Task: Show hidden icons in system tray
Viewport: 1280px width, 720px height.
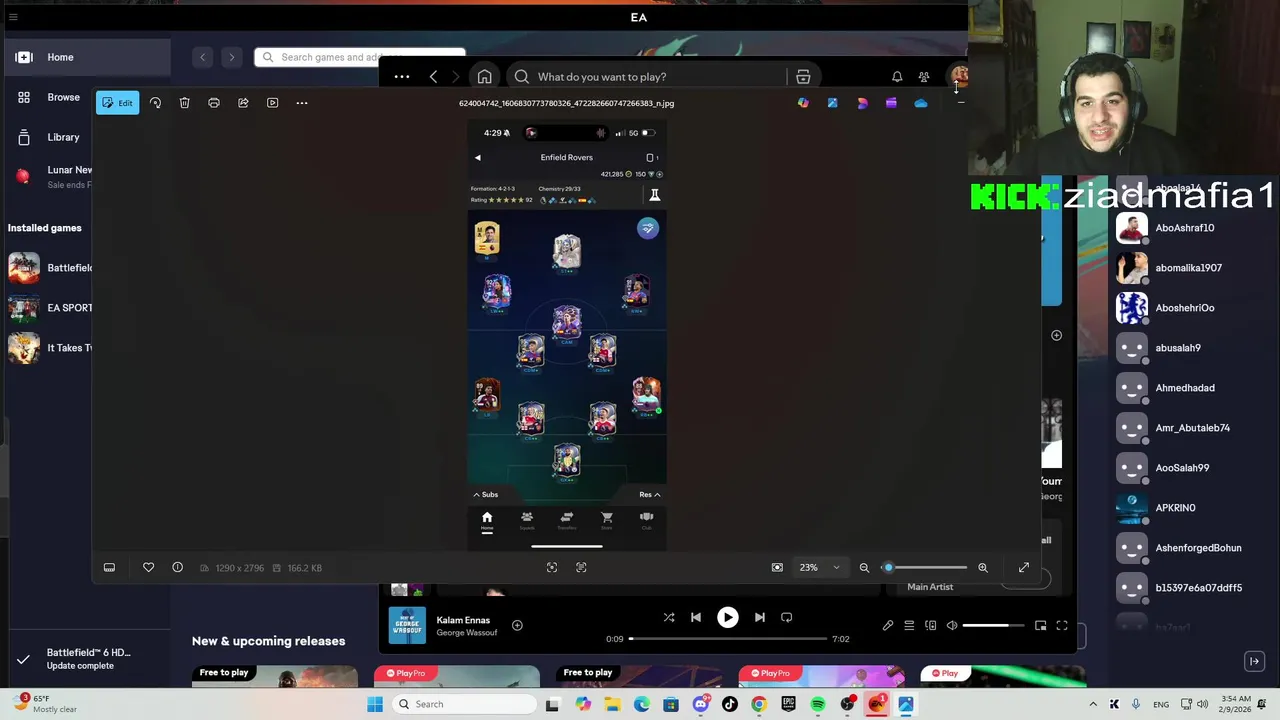Action: (x=1092, y=704)
